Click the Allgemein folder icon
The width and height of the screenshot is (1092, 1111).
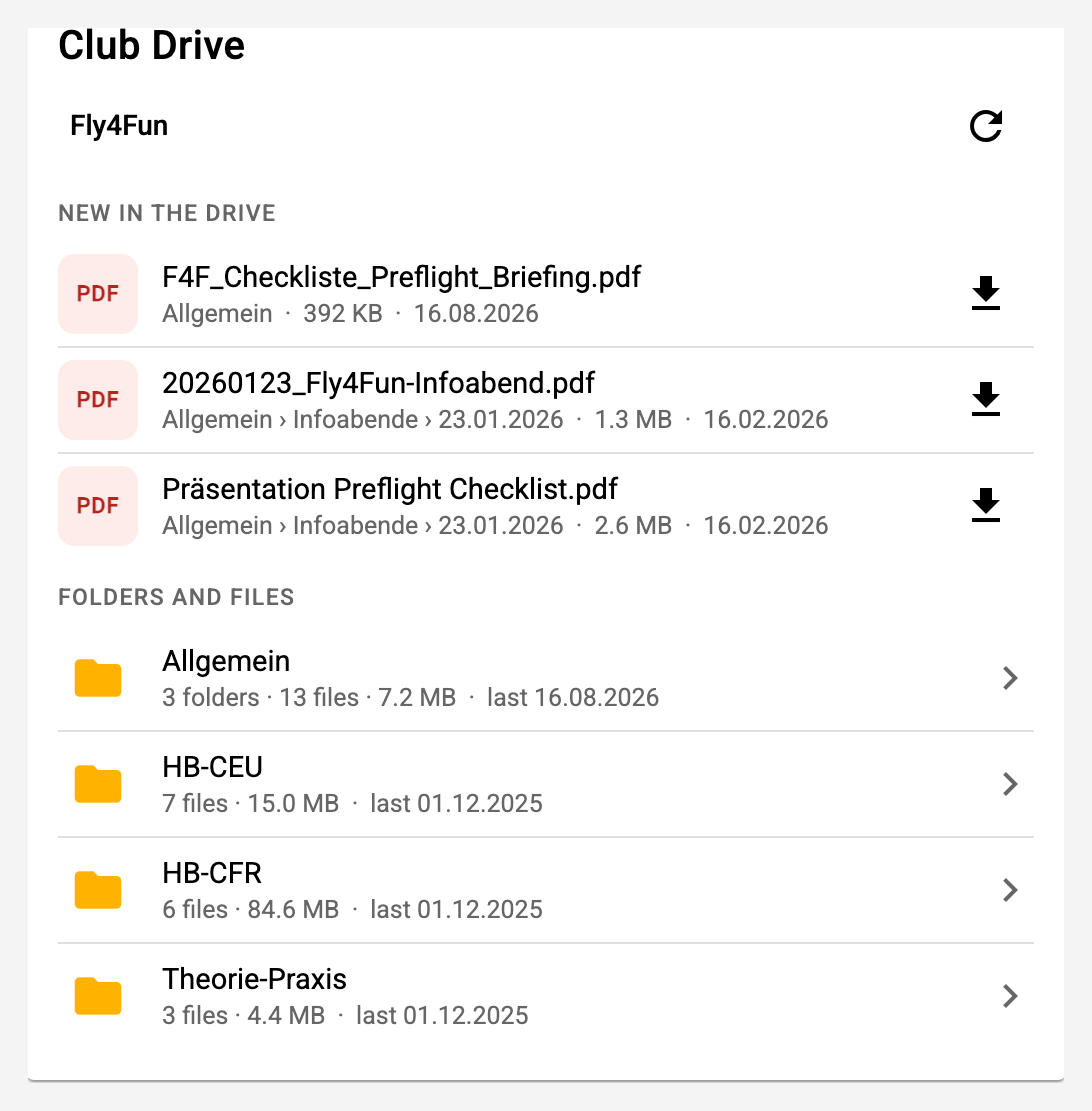[x=98, y=678]
